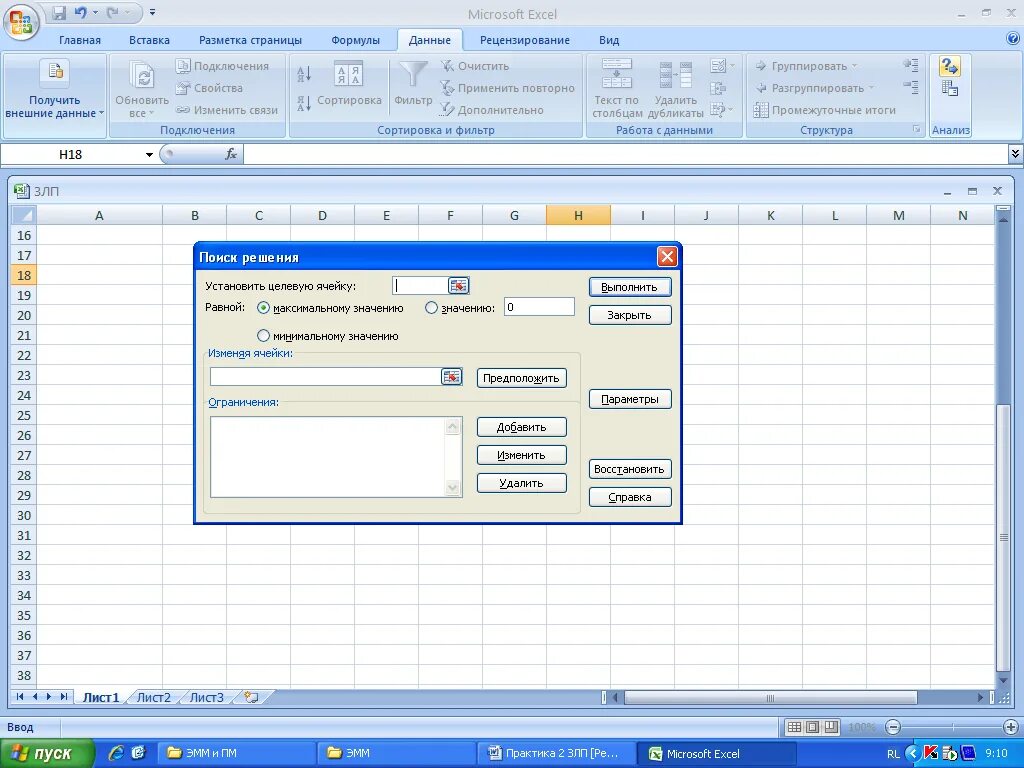
Task: Switch to the Лист2 sheet tab
Action: [153, 697]
